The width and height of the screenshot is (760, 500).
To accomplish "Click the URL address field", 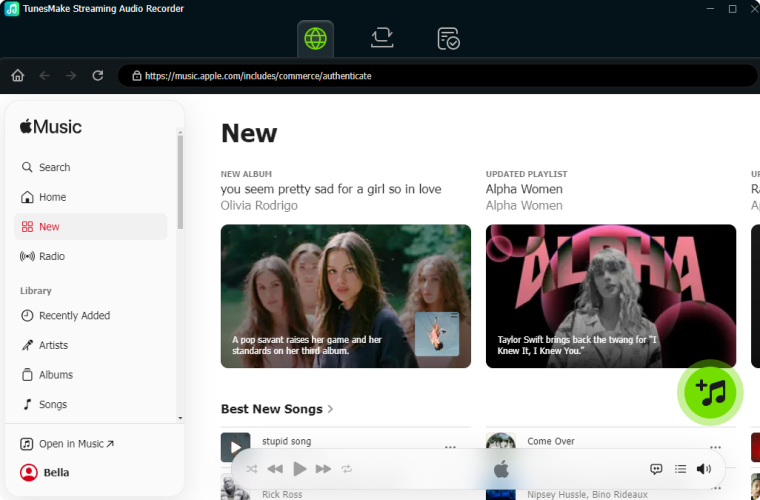I will 438,76.
